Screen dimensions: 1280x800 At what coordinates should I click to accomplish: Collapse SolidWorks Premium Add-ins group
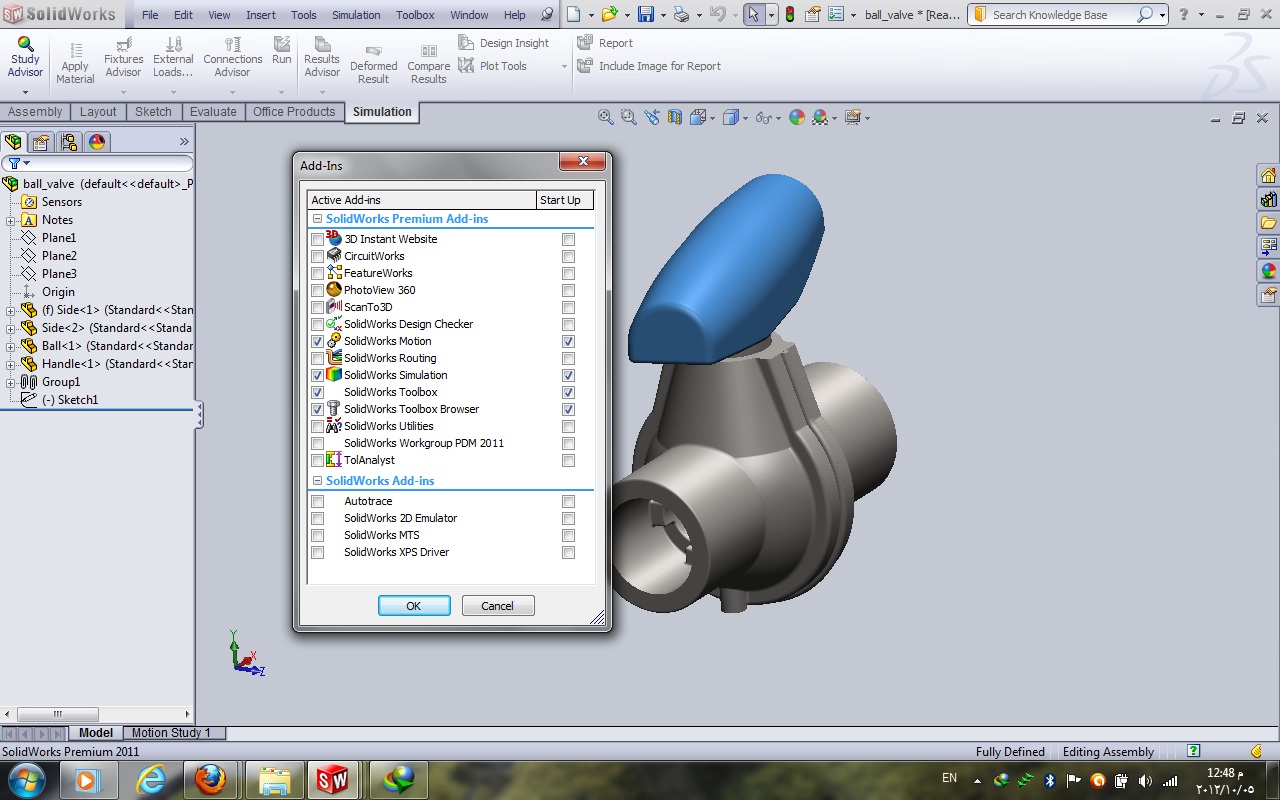[317, 219]
